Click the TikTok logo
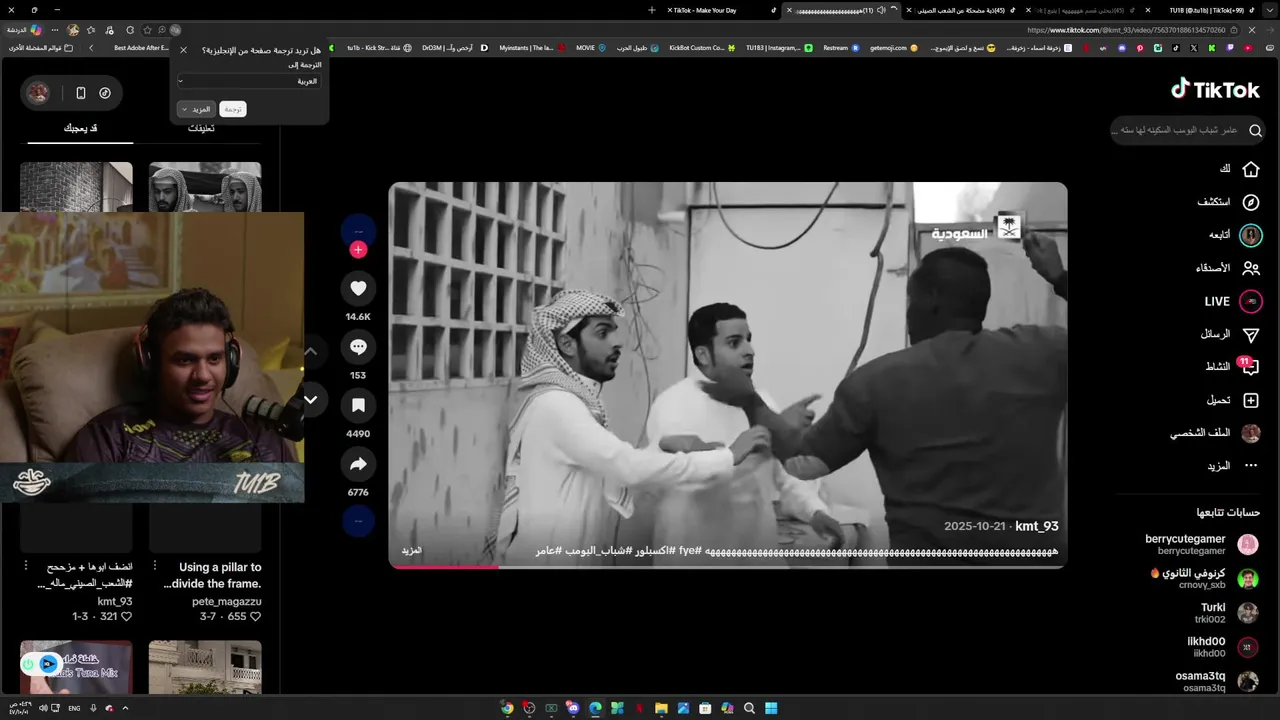The height and width of the screenshot is (720, 1280). click(x=1215, y=90)
